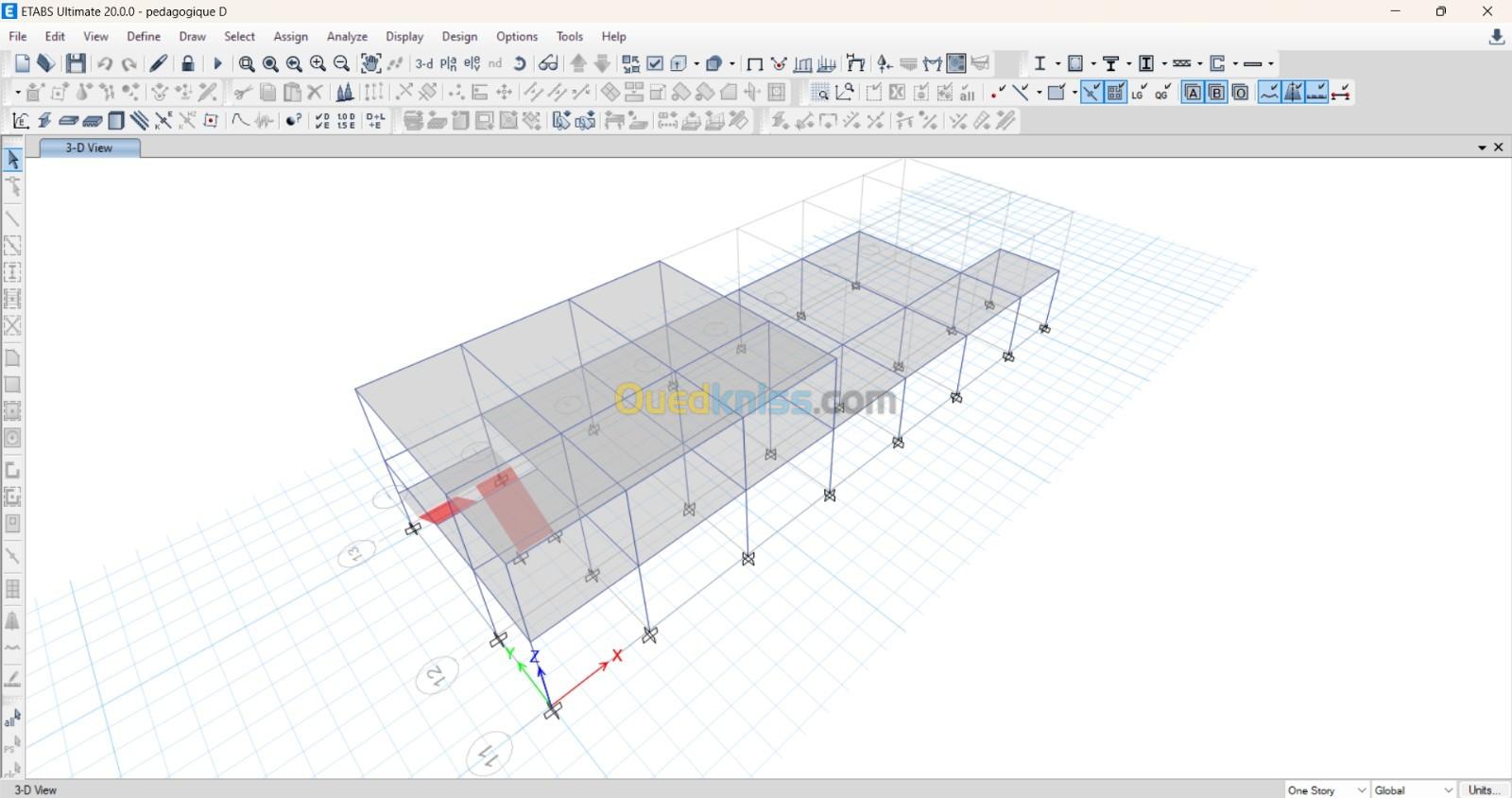
Task: Select draw rectangular floor/wall tool
Action: click(x=13, y=385)
